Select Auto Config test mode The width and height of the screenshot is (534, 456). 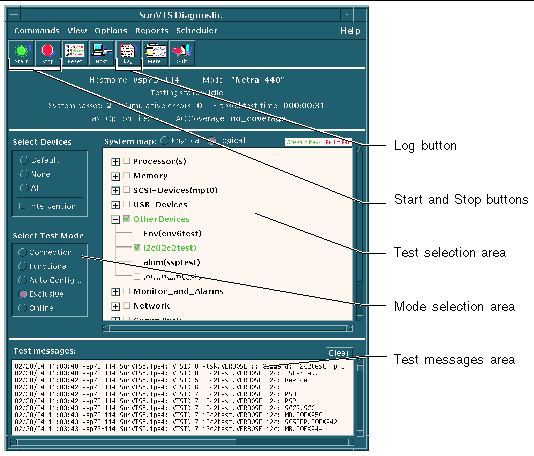[x=22, y=280]
